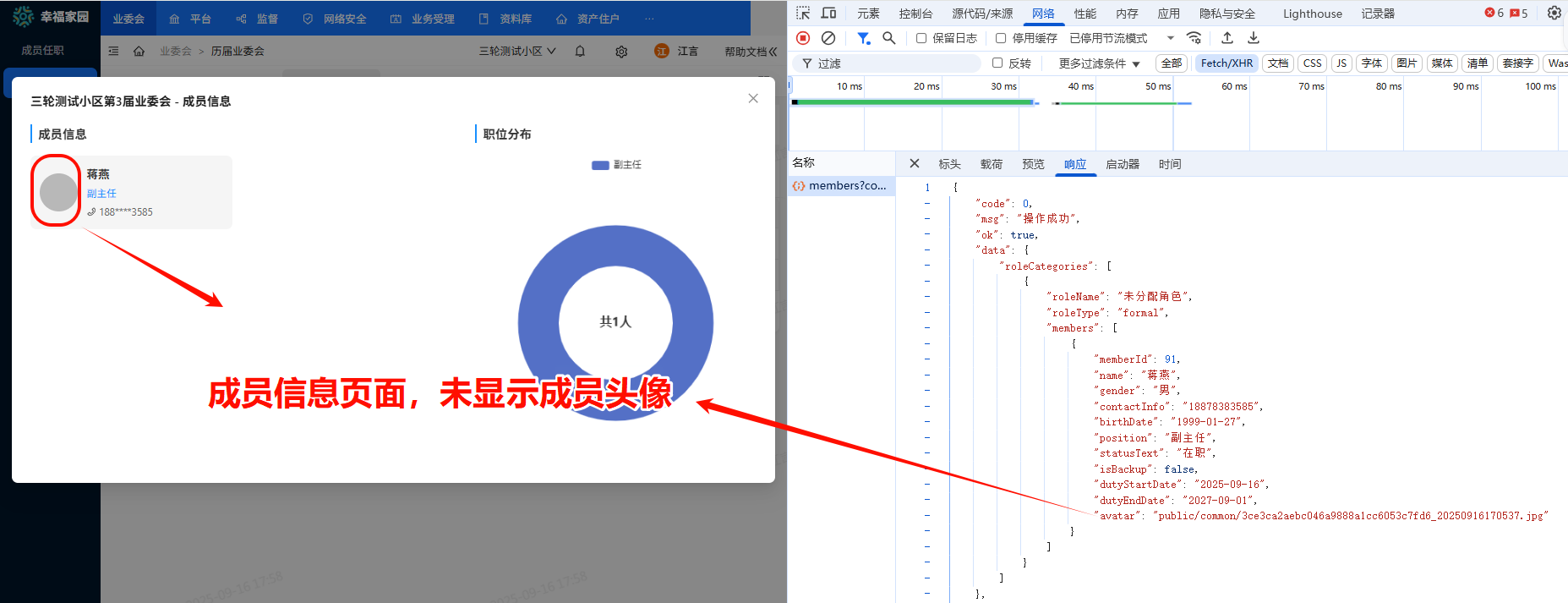Select members?co... request row
Screen dimensions: 1568x603
coord(842,185)
